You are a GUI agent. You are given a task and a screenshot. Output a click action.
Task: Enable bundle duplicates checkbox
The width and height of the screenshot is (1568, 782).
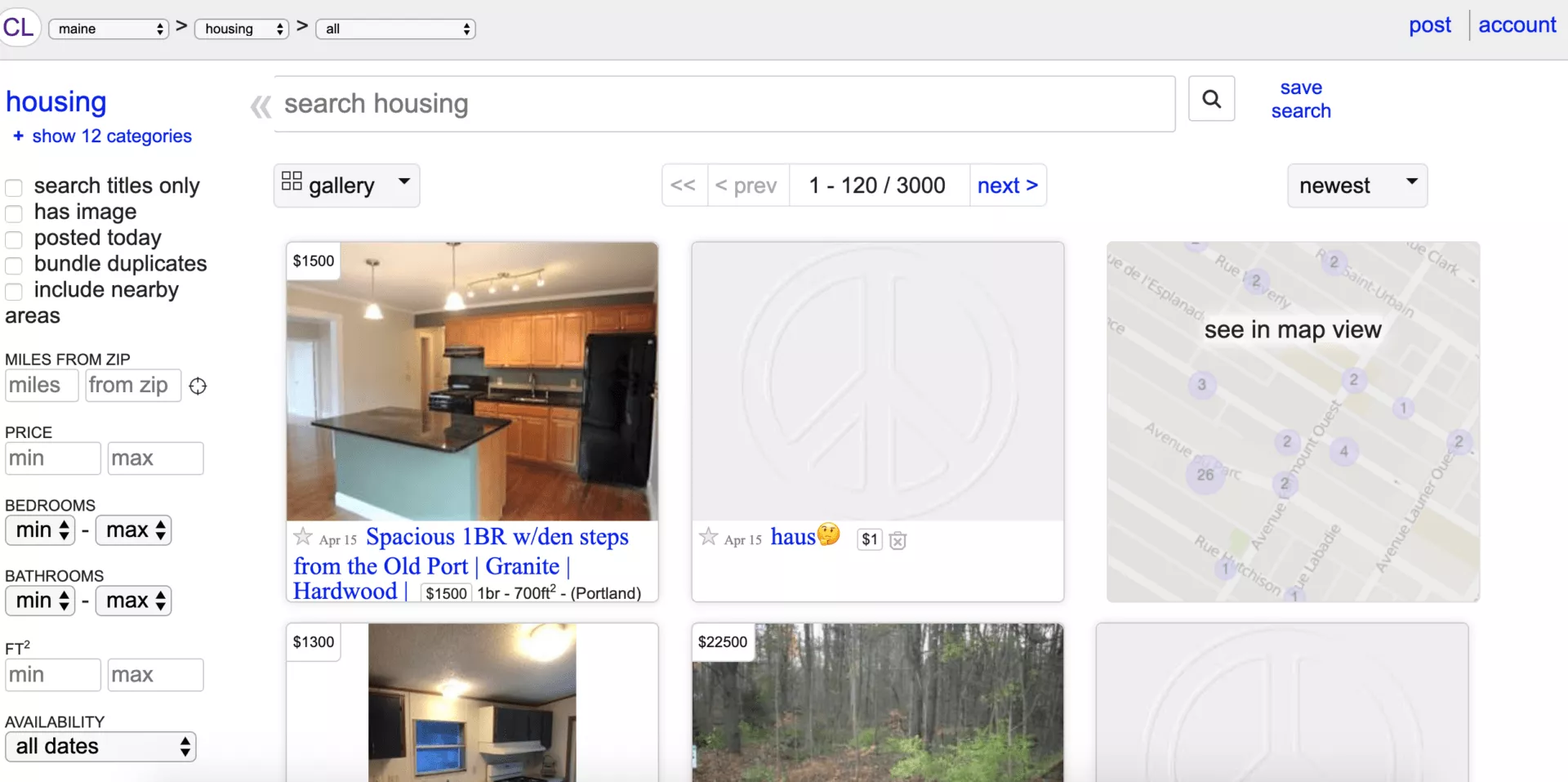[14, 266]
